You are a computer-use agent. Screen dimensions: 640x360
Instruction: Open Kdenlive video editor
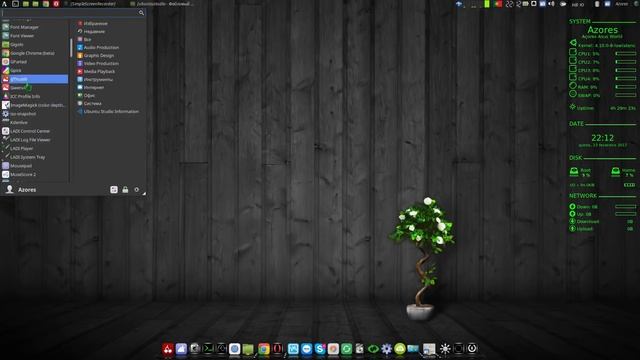coord(35,122)
